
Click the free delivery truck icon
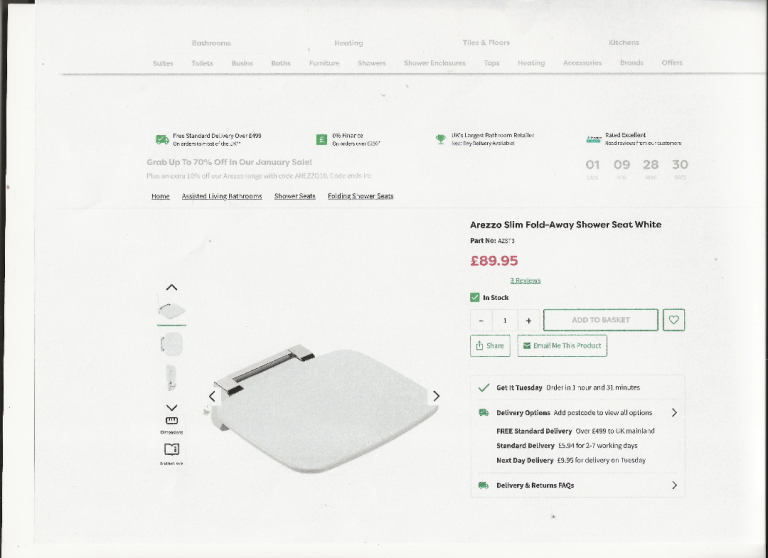(162, 140)
